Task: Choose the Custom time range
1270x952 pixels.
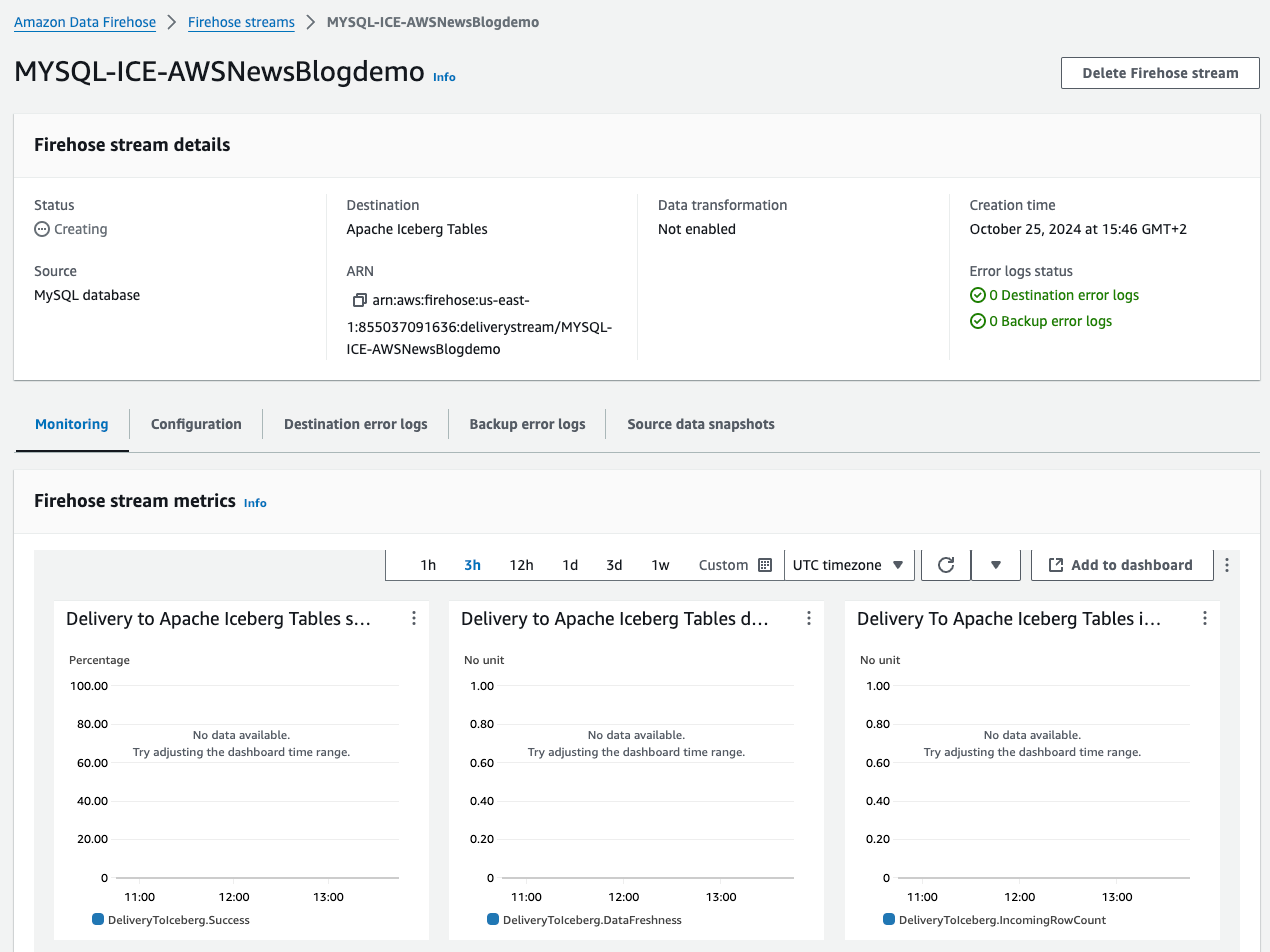Action: click(x=723, y=565)
